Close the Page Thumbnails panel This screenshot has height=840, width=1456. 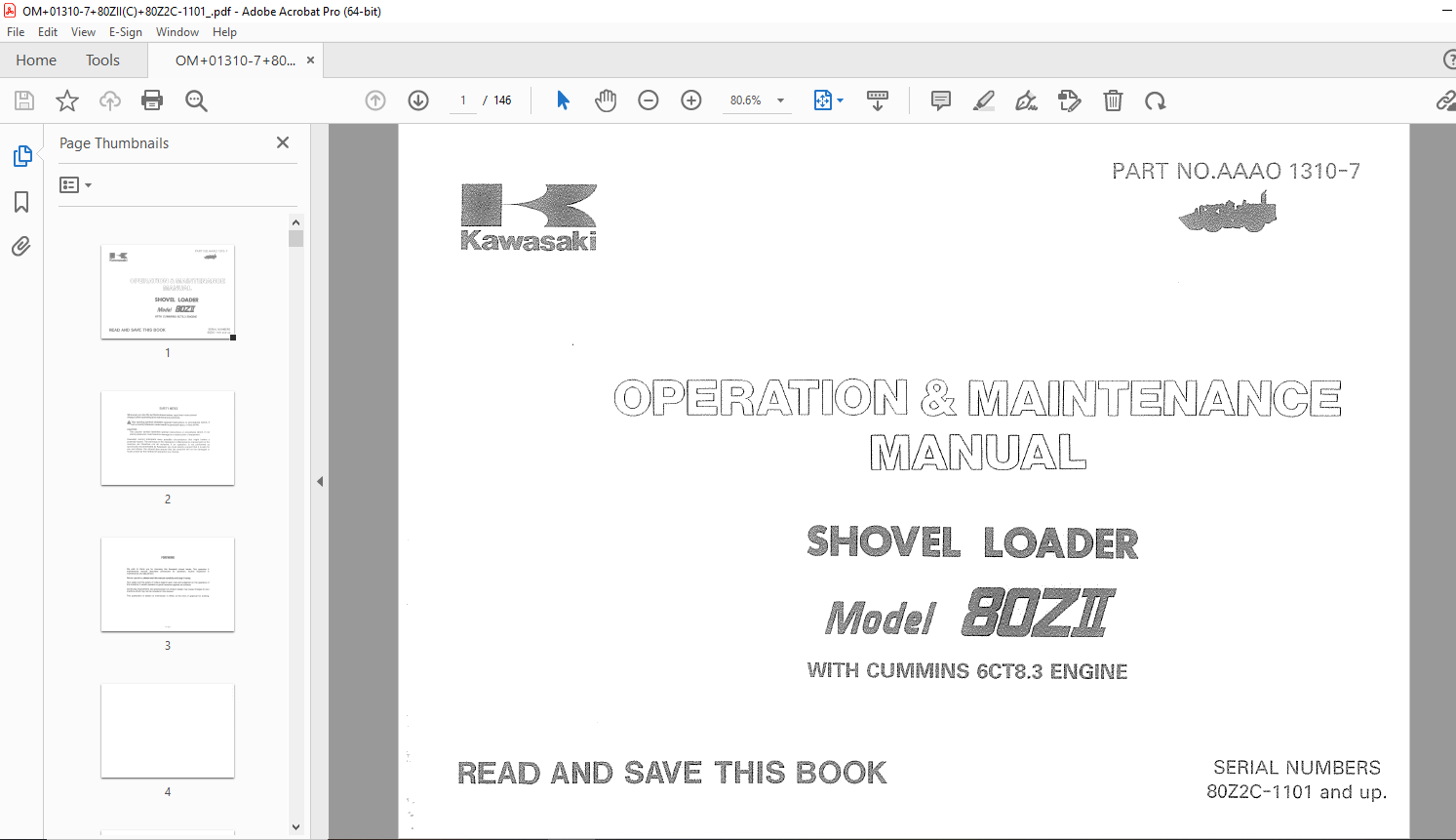pyautogui.click(x=283, y=142)
